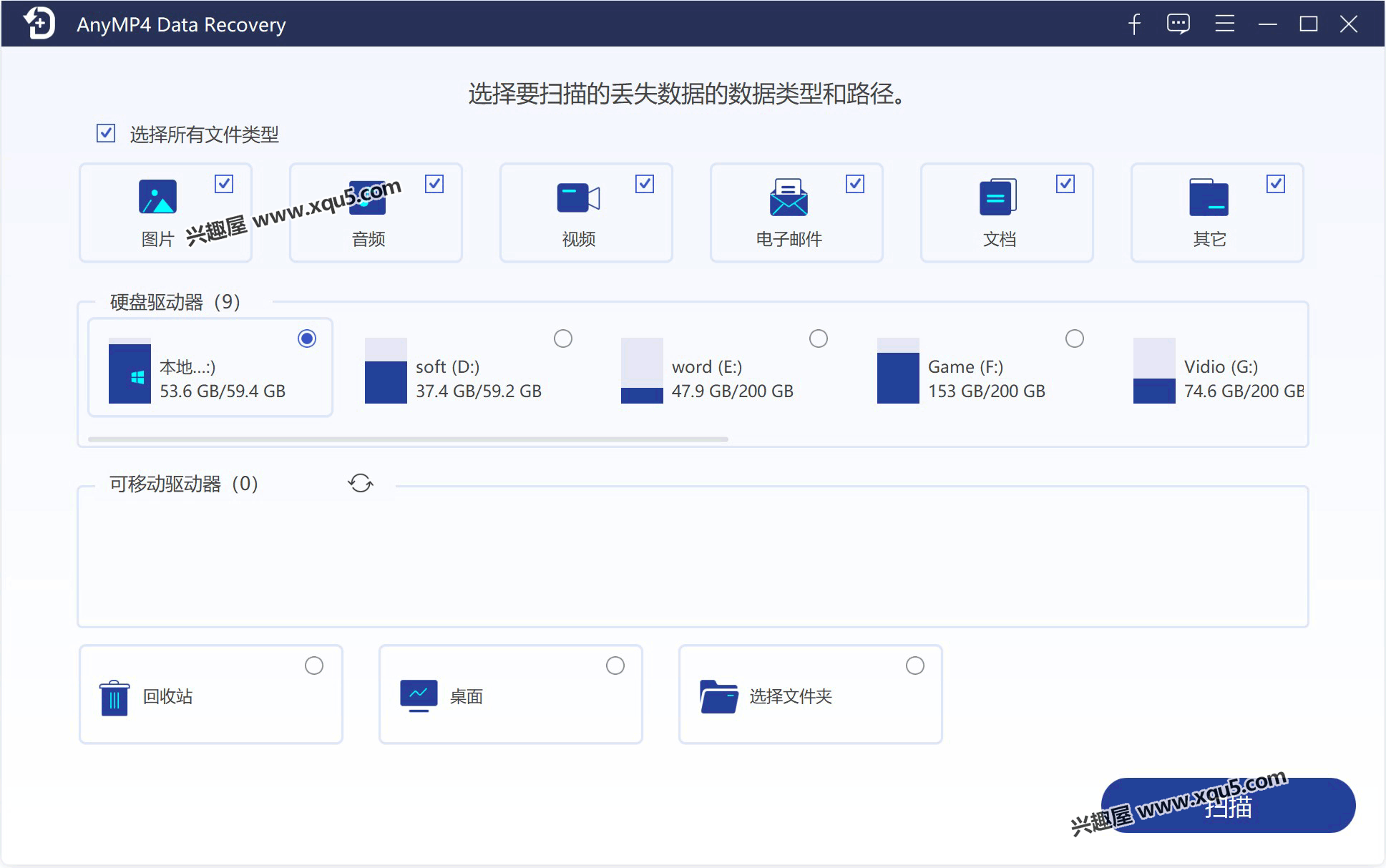Click the AnyMP4 Data Recovery logo icon
The width and height of the screenshot is (1386, 868).
pyautogui.click(x=39, y=24)
